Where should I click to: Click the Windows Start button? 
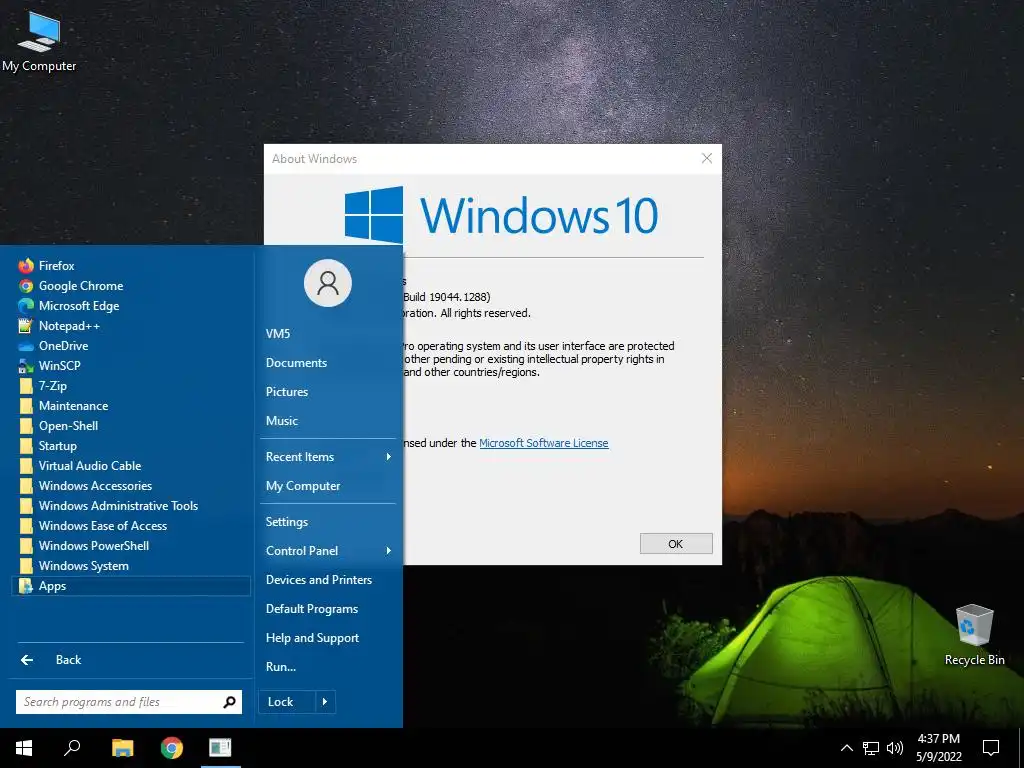pos(24,748)
